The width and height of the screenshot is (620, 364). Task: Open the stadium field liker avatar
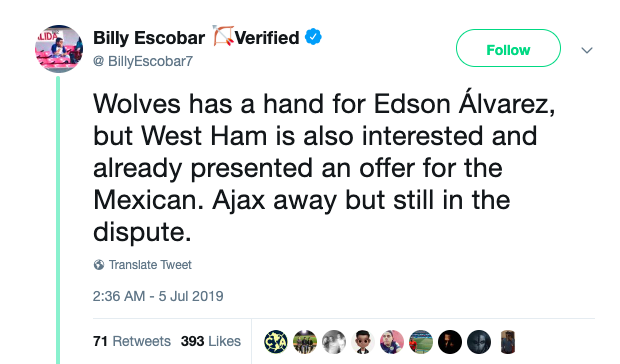tap(421, 342)
